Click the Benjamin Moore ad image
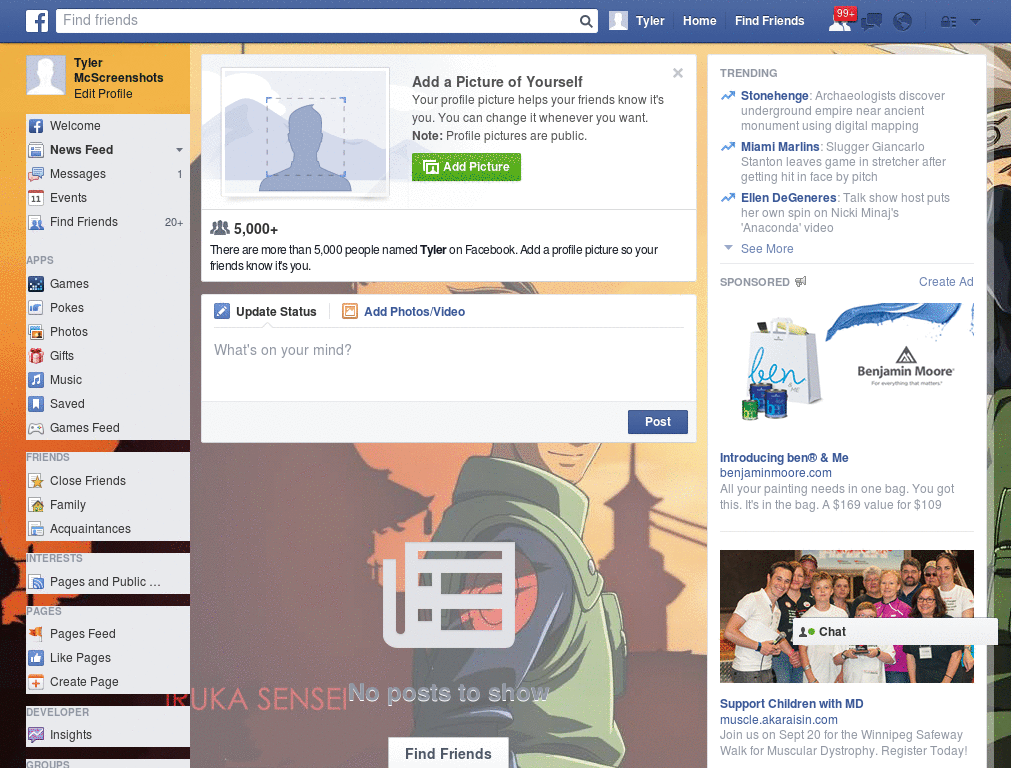Image resolution: width=1024 pixels, height=768 pixels. 846,371
